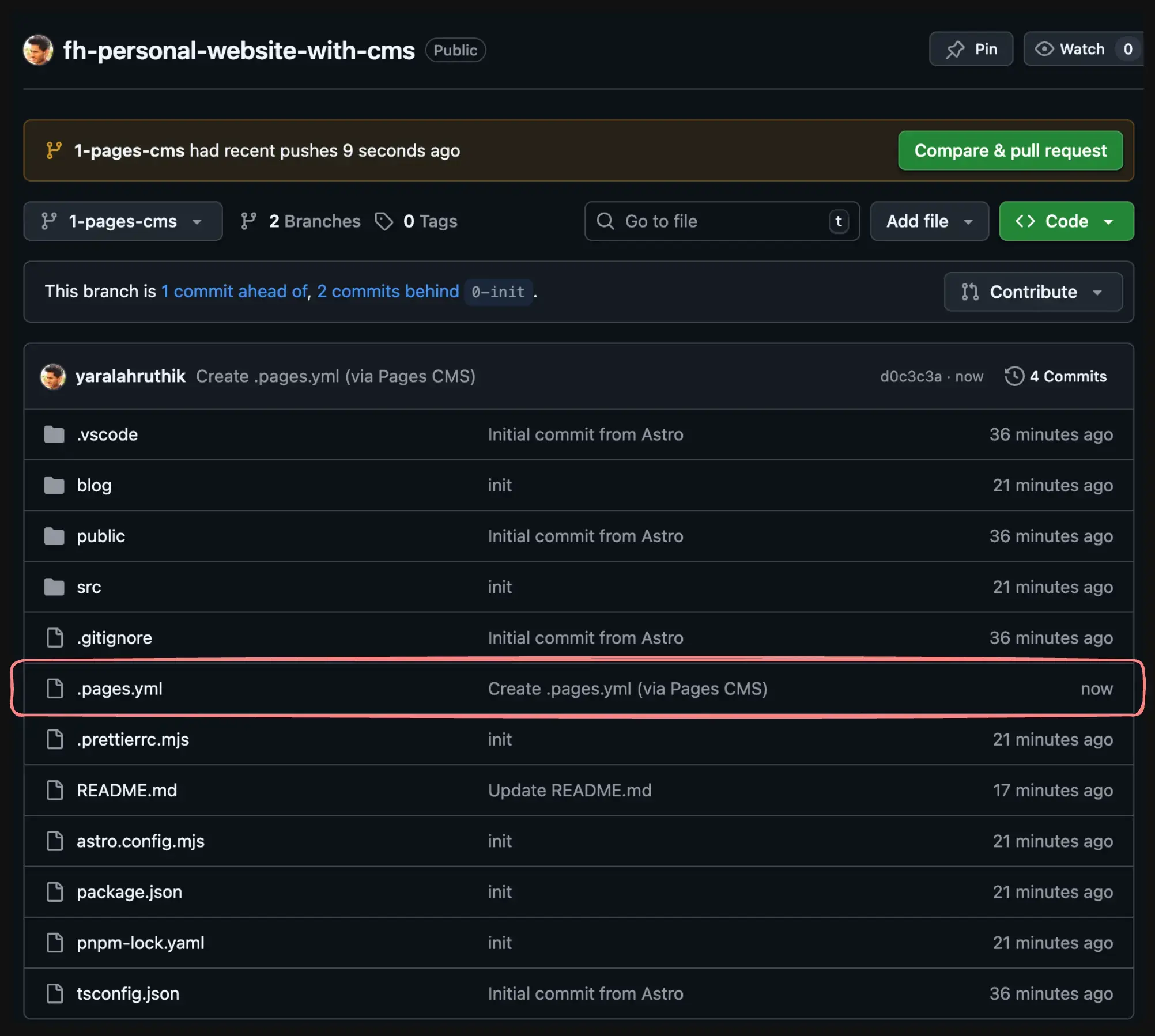Image resolution: width=1155 pixels, height=1036 pixels.
Task: Click the history clock icon near 4 Commits
Action: (x=1015, y=376)
